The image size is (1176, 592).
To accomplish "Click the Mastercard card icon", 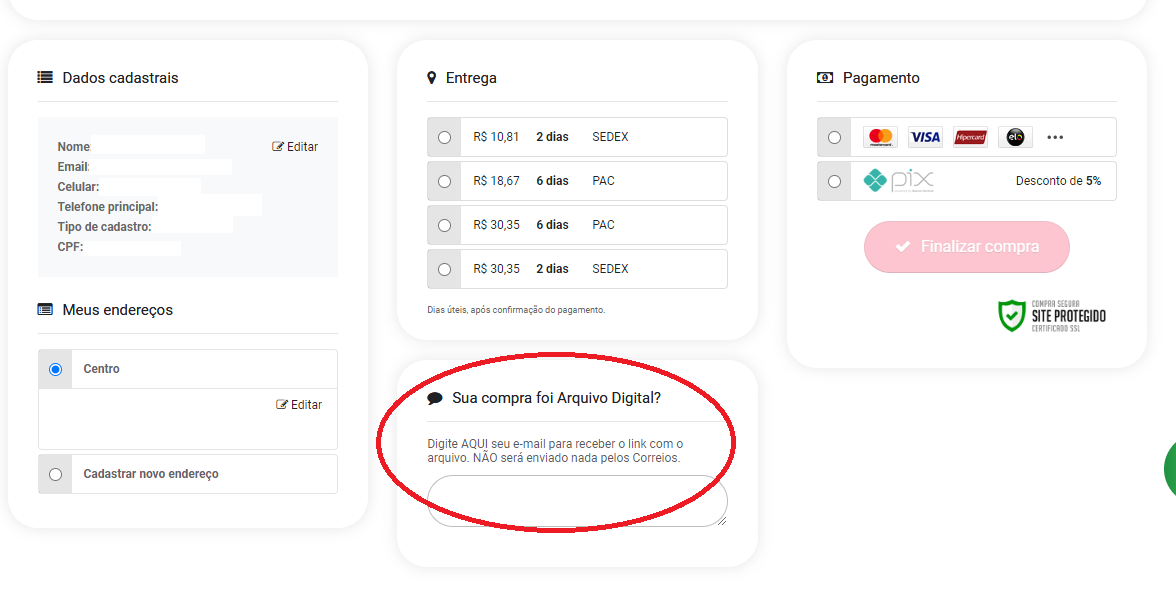I will (x=880, y=137).
